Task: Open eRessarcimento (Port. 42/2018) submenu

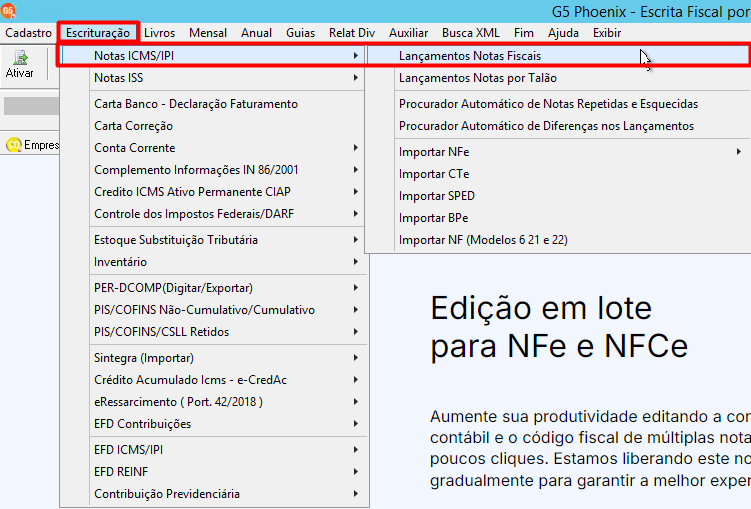Action: (x=213, y=402)
